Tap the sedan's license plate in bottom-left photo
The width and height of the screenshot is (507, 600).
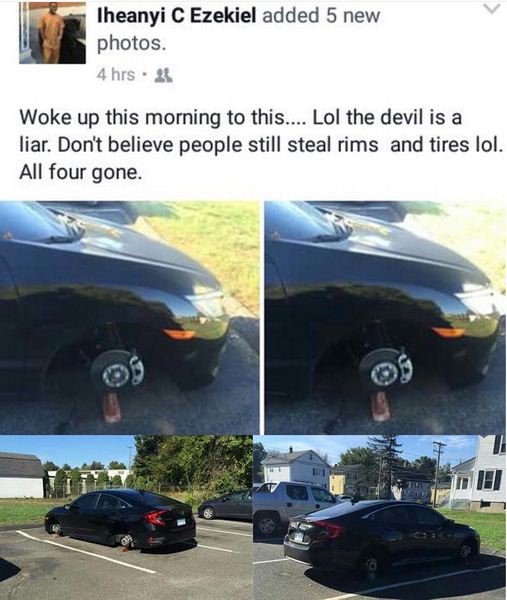coord(181,522)
